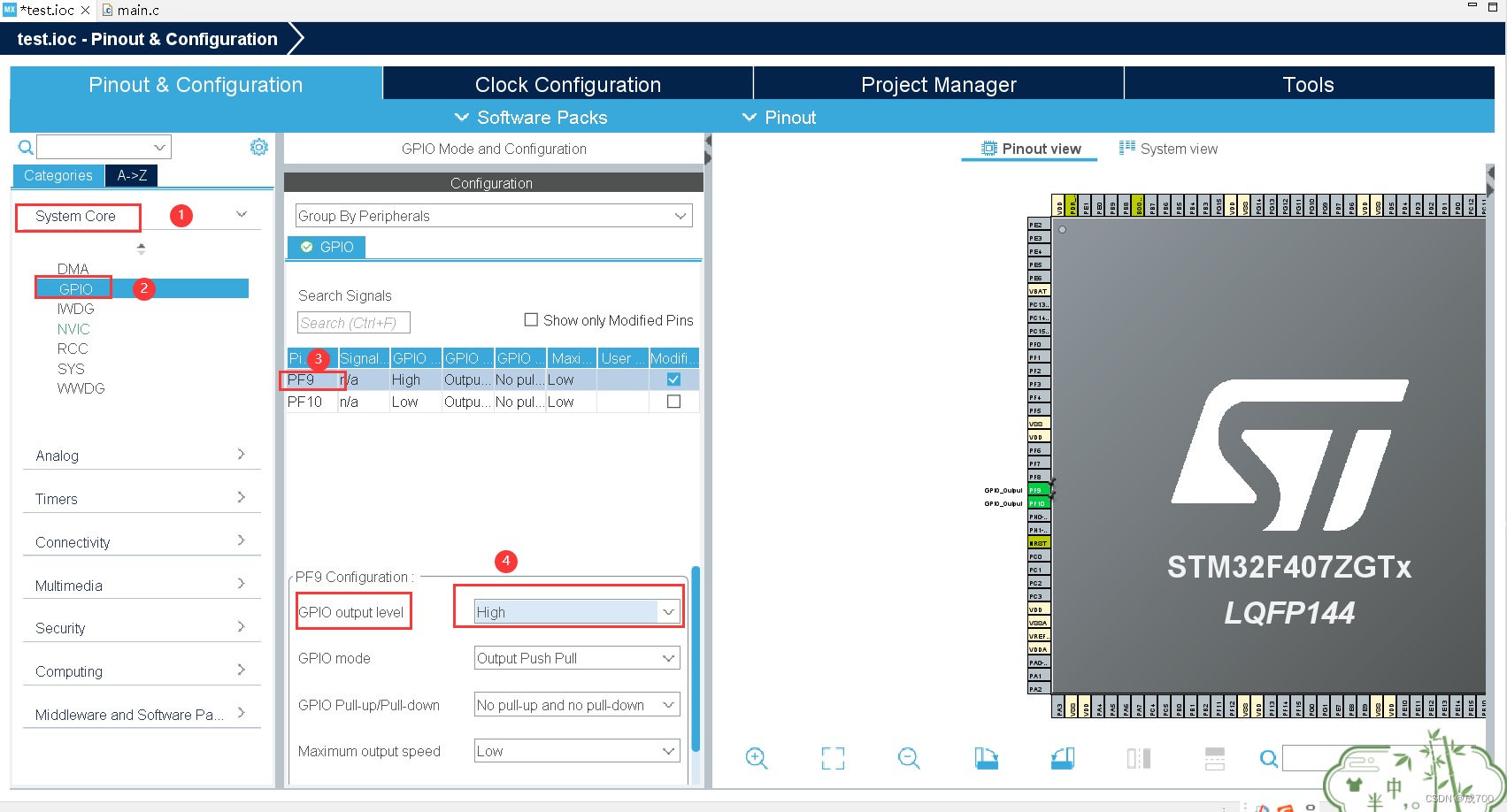The image size is (1507, 812).
Task: Open the category search dropdown box
Action: [x=104, y=147]
